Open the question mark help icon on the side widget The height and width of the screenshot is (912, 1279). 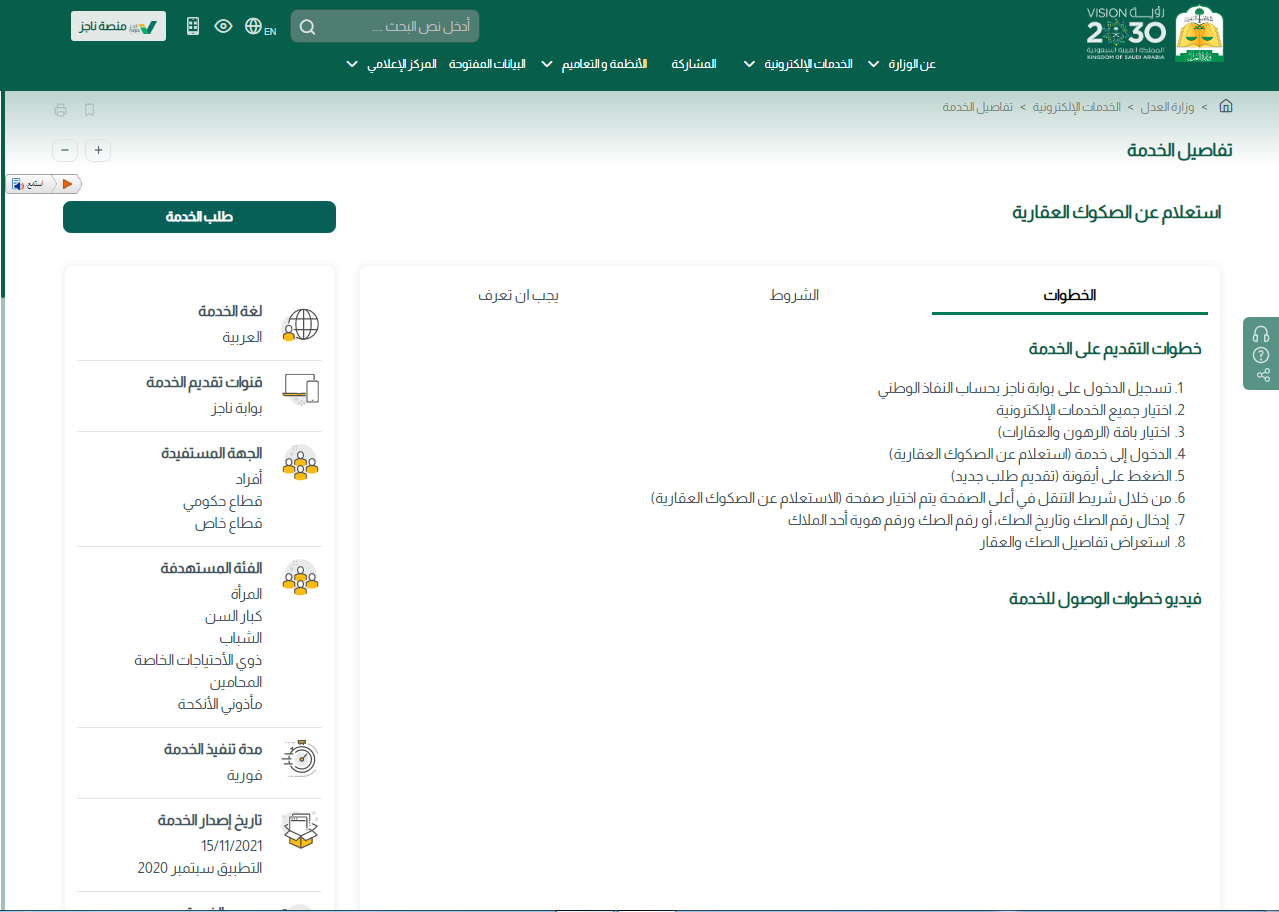[x=1261, y=355]
